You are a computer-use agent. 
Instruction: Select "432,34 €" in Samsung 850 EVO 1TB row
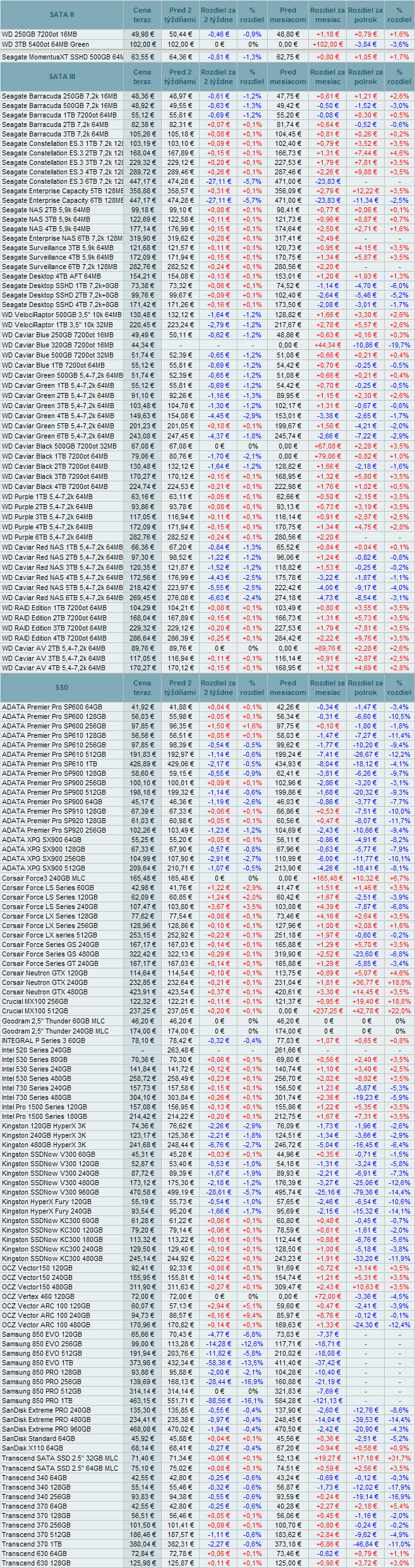tap(180, 1363)
